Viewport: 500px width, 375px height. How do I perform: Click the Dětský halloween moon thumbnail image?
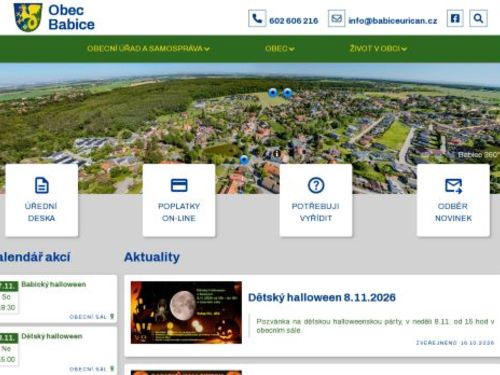pyautogui.click(x=186, y=312)
